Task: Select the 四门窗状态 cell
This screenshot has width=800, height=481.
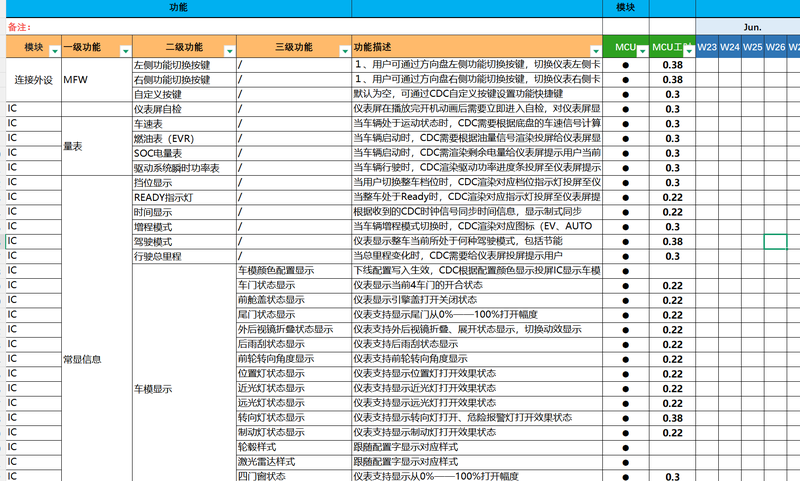Action: pos(294,476)
